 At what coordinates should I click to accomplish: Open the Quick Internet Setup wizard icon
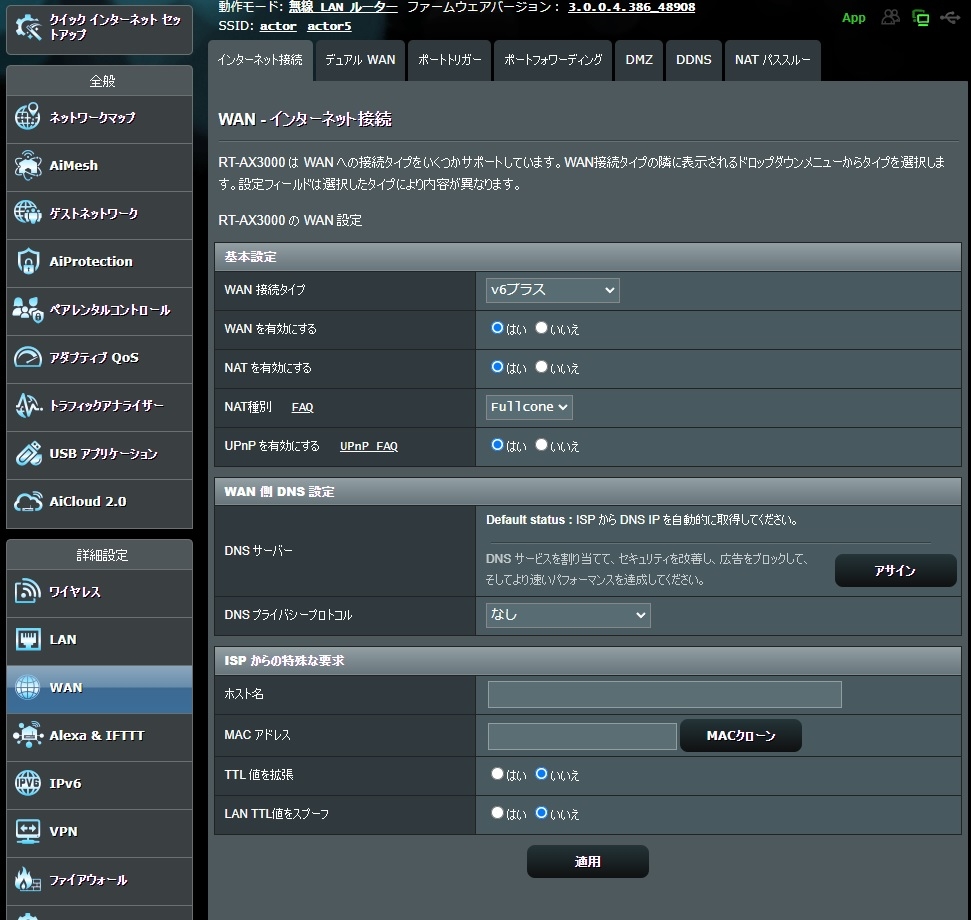click(x=28, y=27)
